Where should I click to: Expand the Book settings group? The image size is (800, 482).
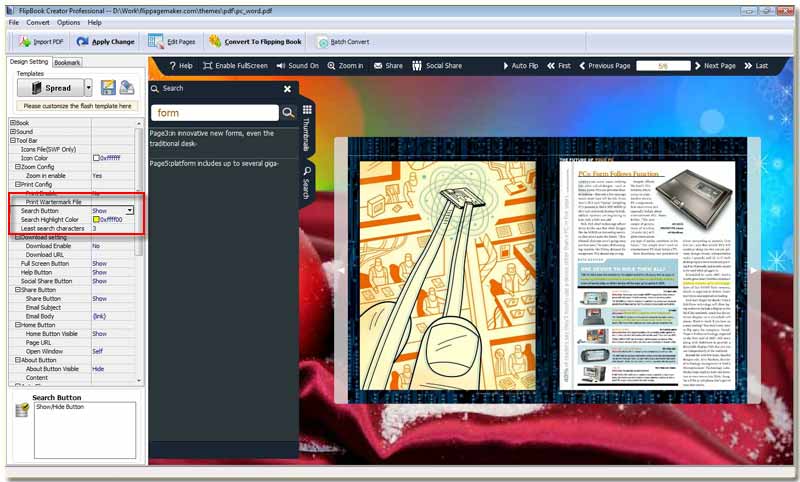[13, 123]
